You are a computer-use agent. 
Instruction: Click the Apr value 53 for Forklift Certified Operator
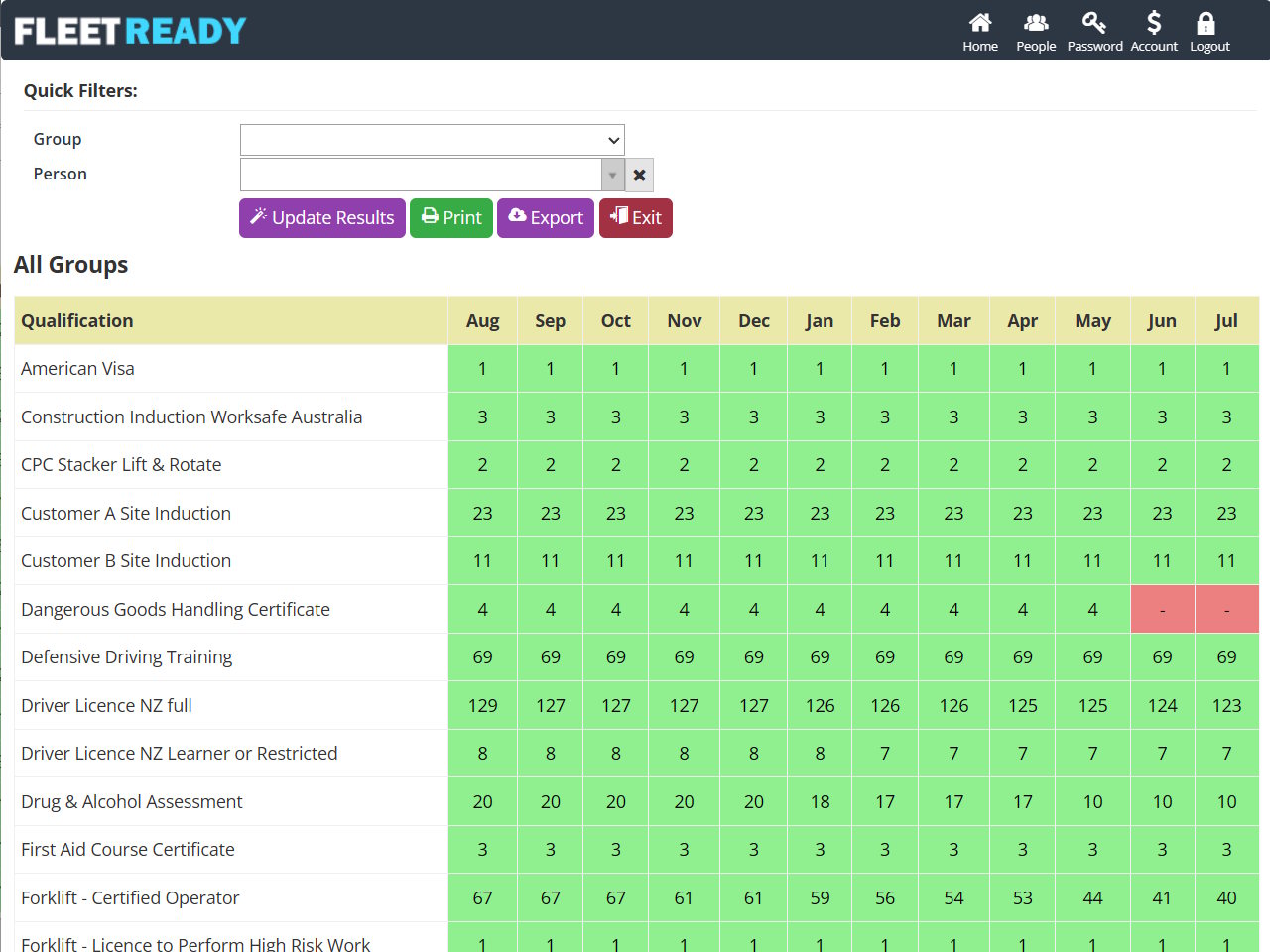1023,897
